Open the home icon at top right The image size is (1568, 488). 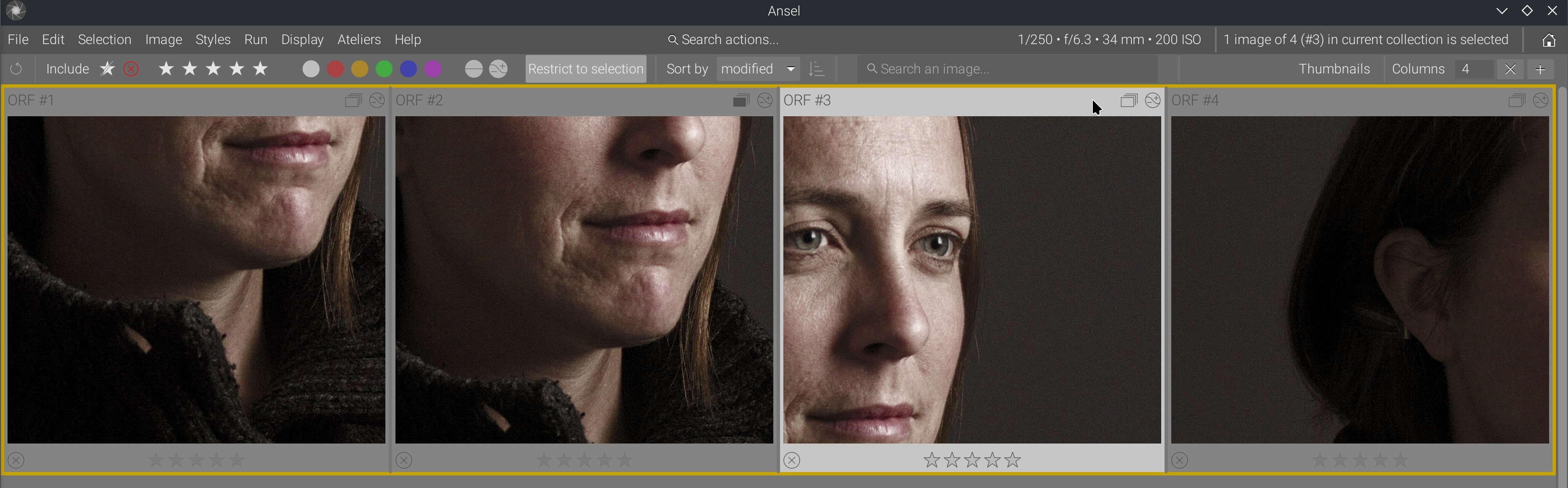pos(1549,40)
